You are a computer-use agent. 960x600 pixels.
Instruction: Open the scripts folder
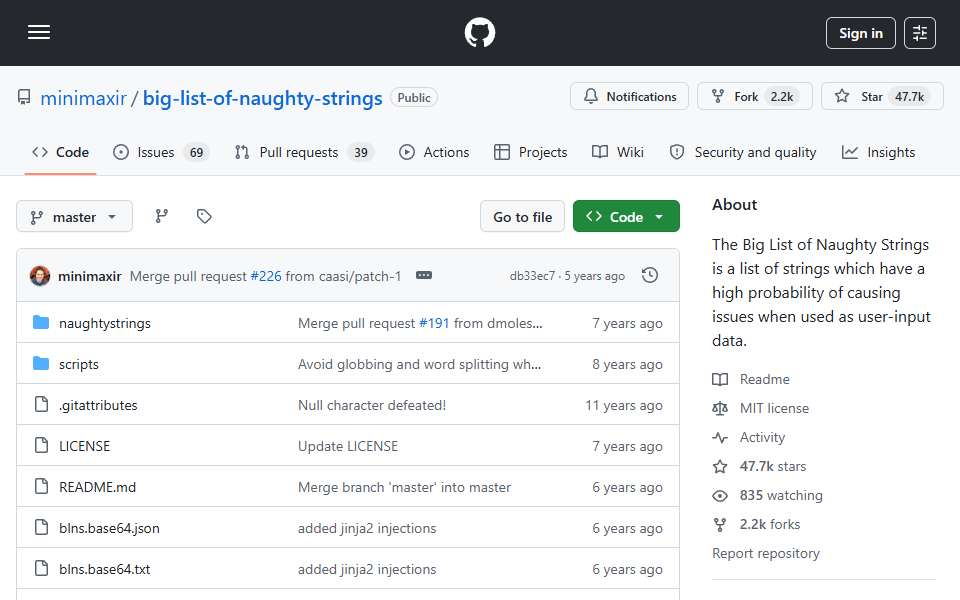78,364
